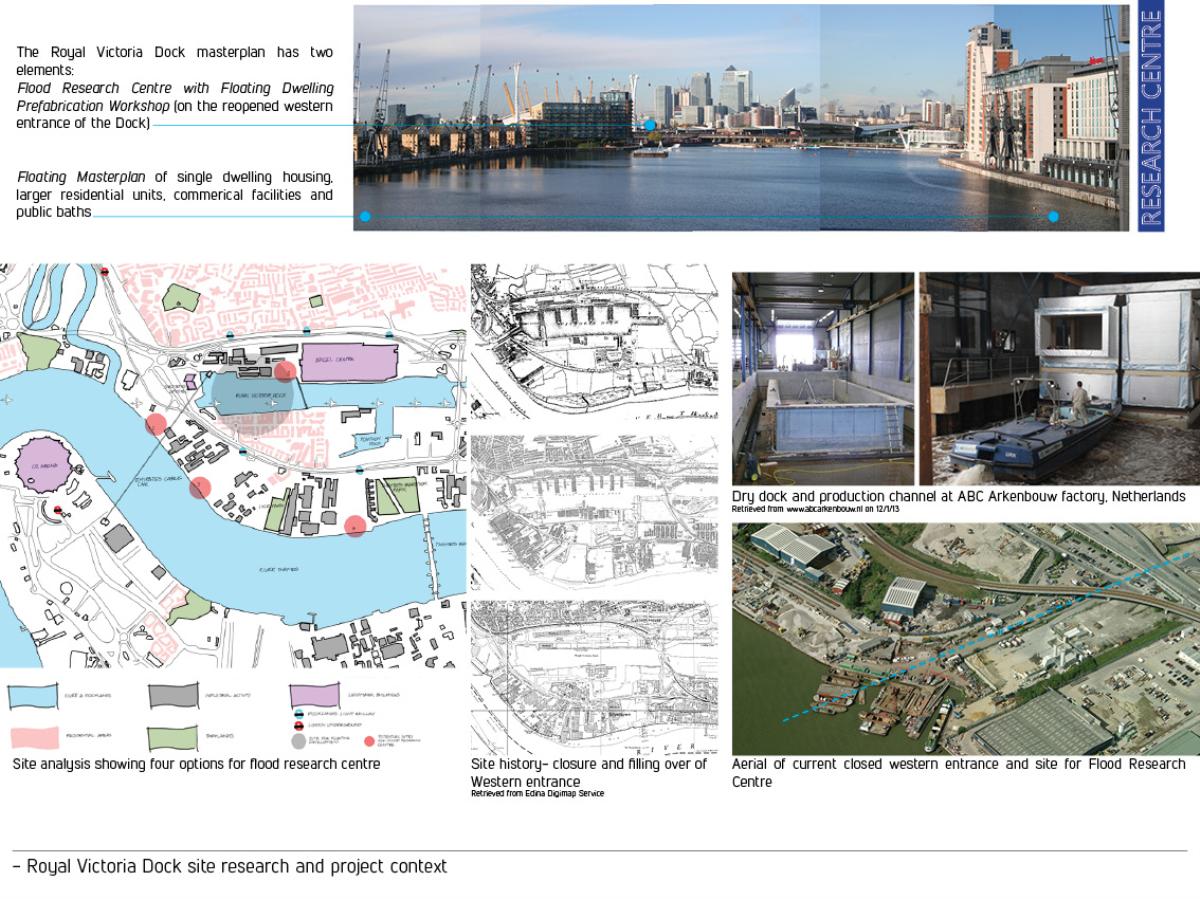The image size is (1200, 899).
Task: Click the grey floating development site legend circle
Action: [x=297, y=742]
